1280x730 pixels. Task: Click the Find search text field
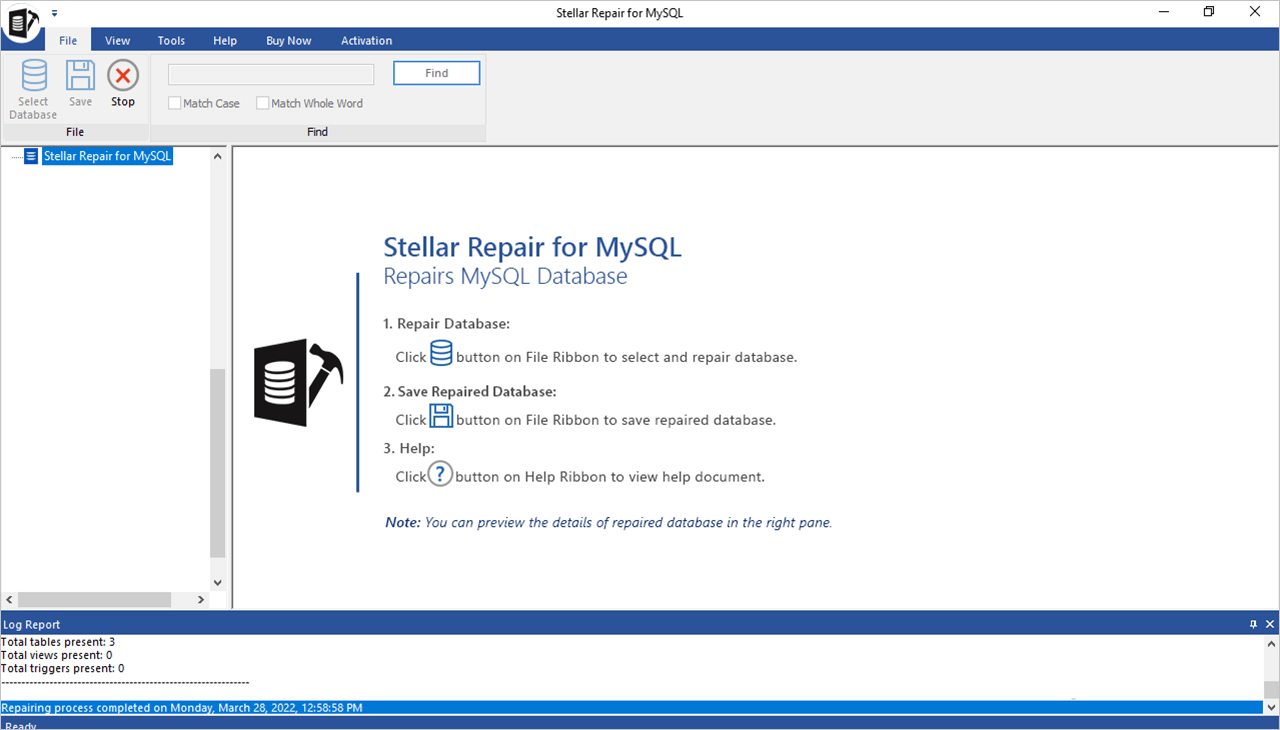pyautogui.click(x=271, y=75)
